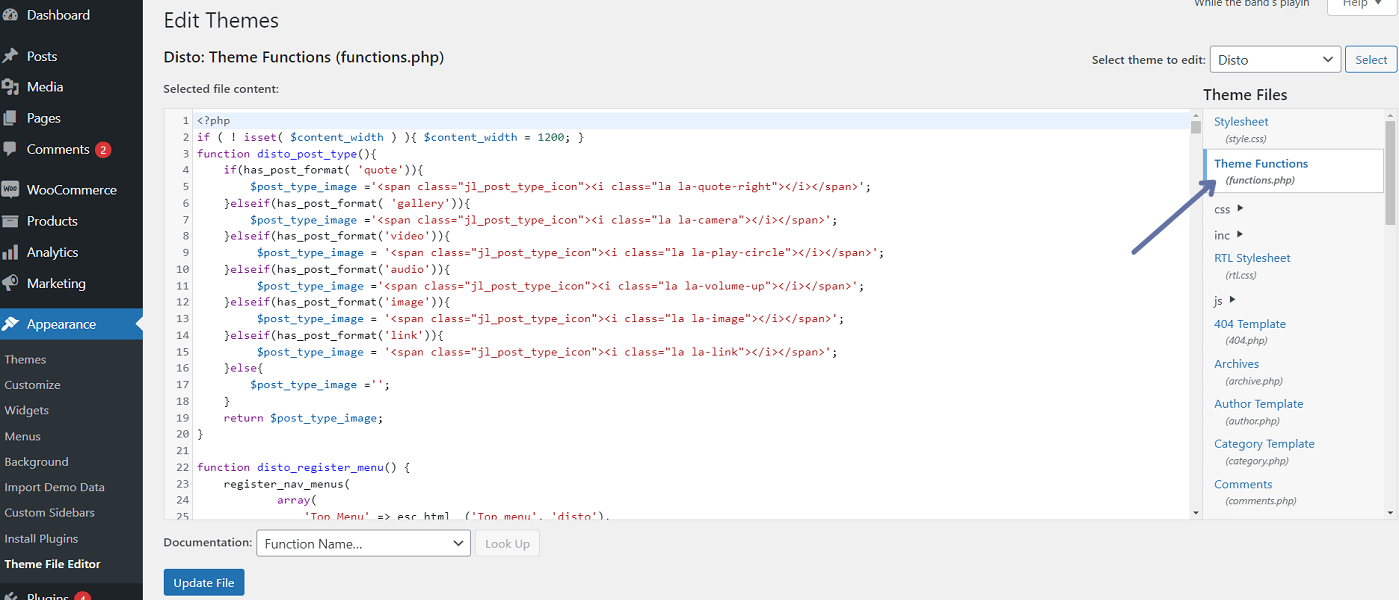The width and height of the screenshot is (1399, 600).
Task: Open the Analytics menu label
Action: tap(52, 252)
